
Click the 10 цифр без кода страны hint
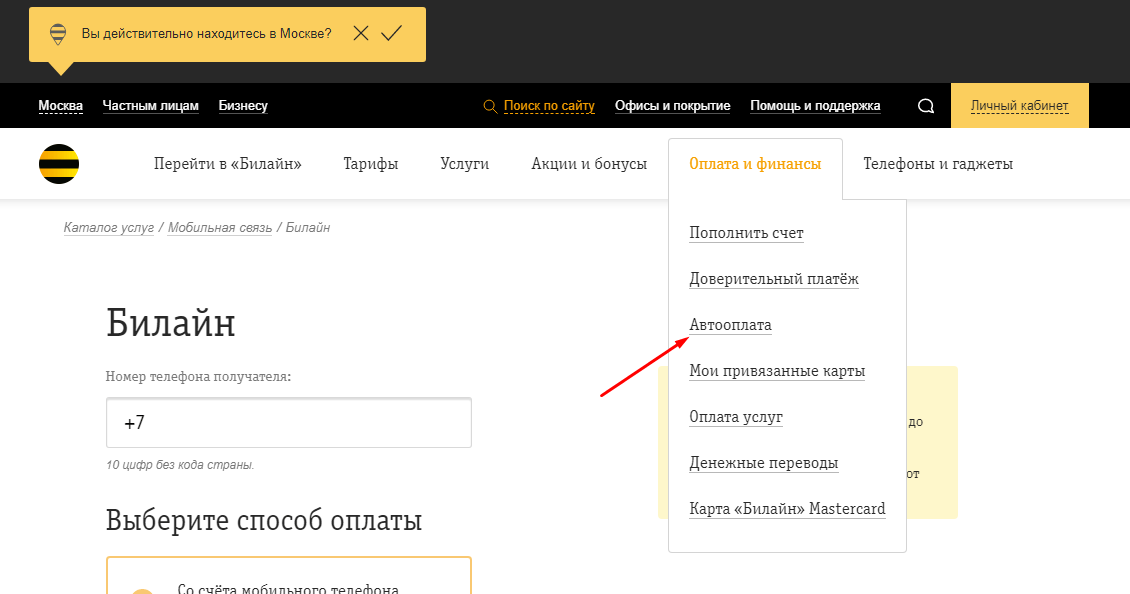coord(180,465)
